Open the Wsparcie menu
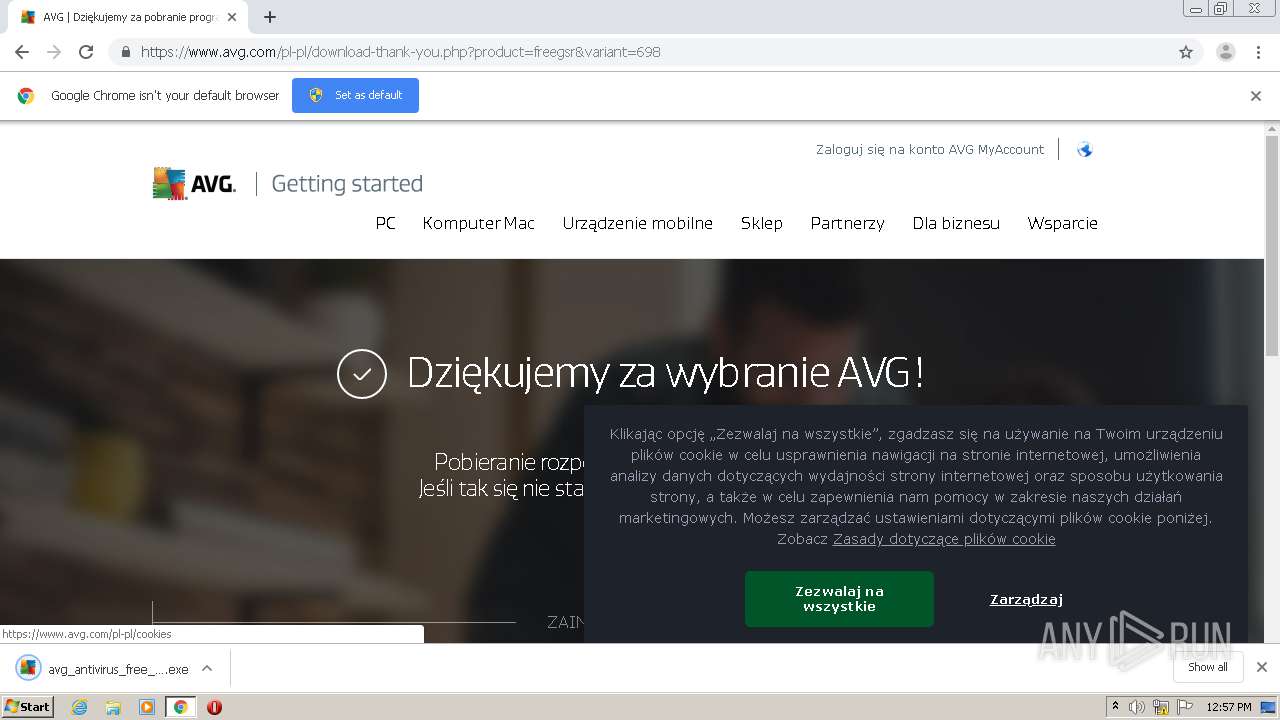This screenshot has height=720, width=1280. [x=1063, y=223]
